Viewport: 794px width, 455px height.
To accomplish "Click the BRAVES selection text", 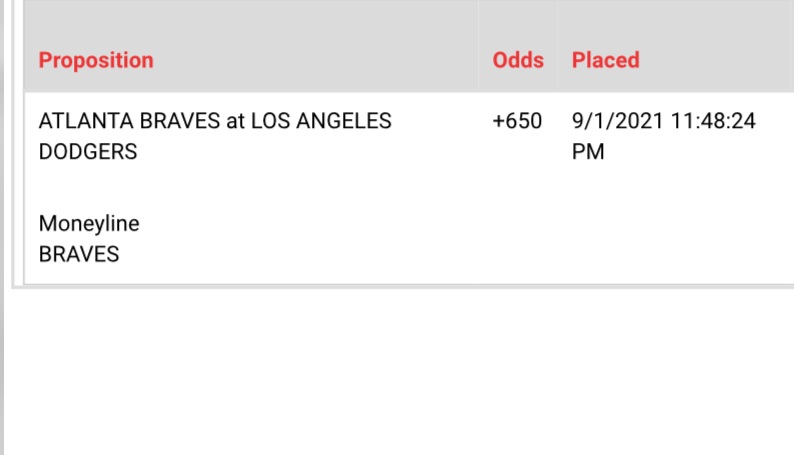I will coord(79,255).
